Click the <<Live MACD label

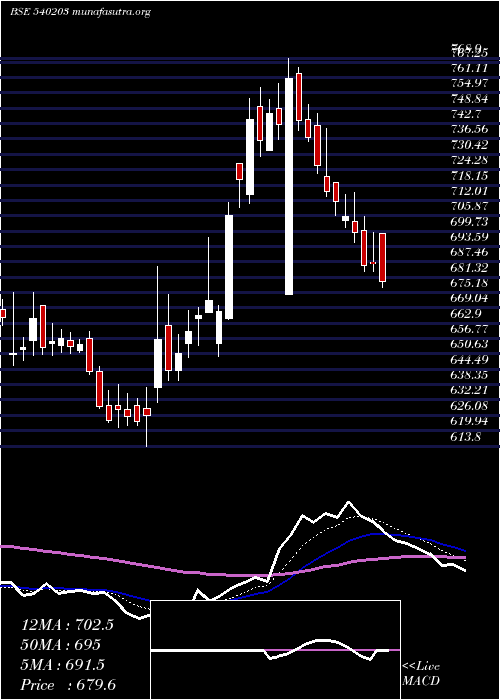coord(421,674)
